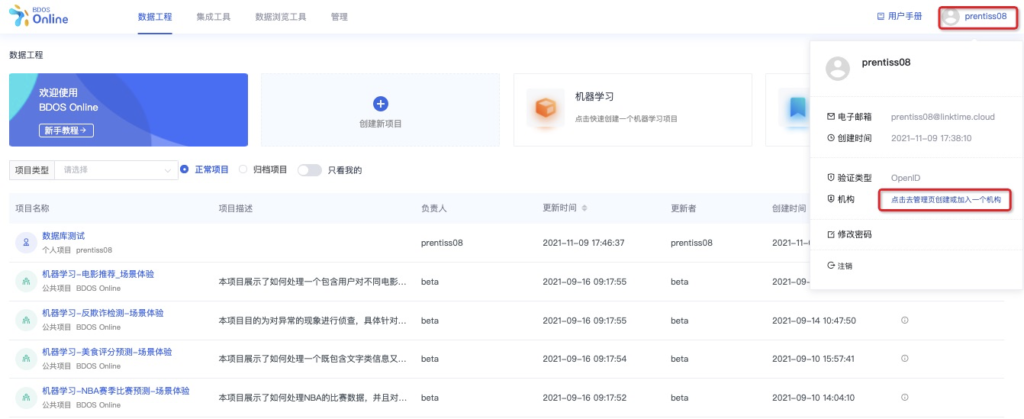Click the blue bookmark card icon
Image resolution: width=1024 pixels, height=419 pixels.
click(x=797, y=108)
